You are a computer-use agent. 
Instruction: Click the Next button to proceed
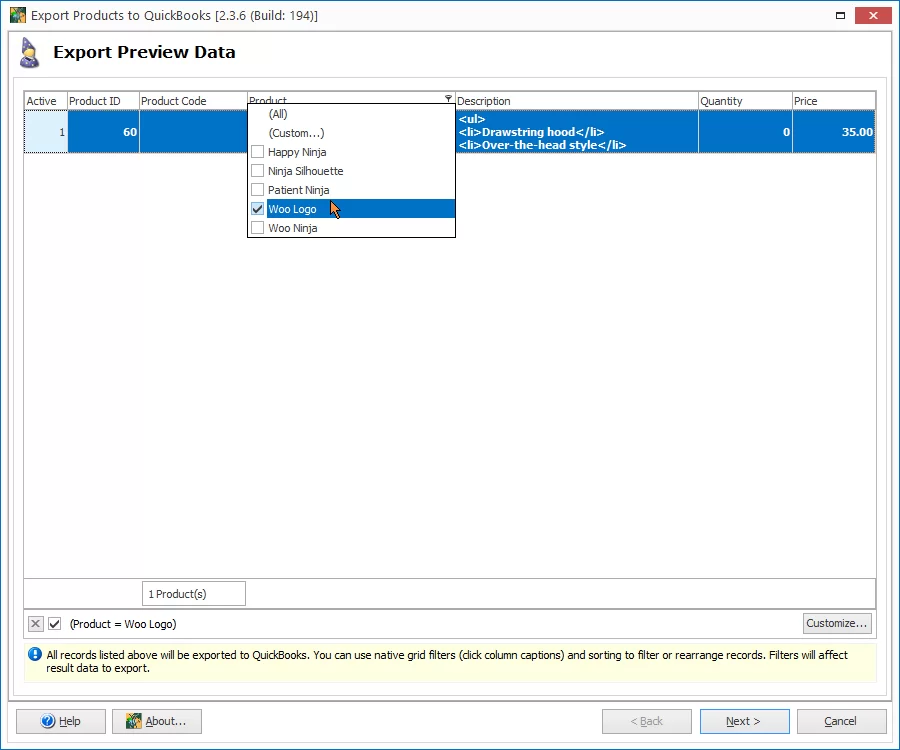pyautogui.click(x=744, y=721)
